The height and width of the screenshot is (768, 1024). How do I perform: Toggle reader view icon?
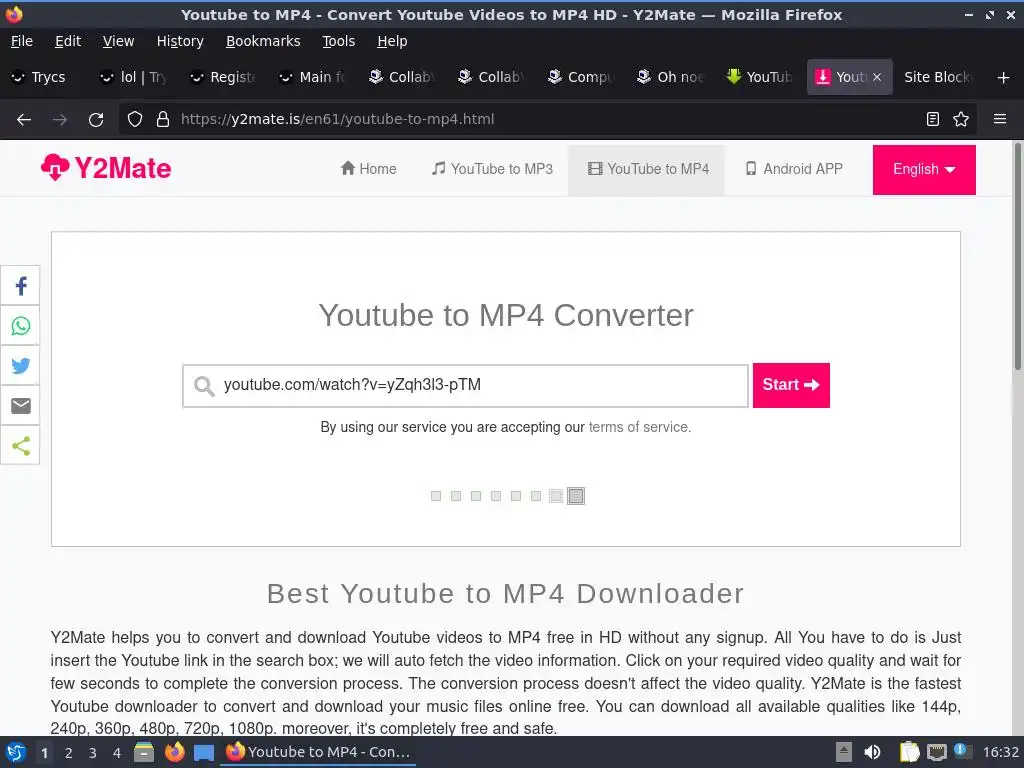point(933,120)
